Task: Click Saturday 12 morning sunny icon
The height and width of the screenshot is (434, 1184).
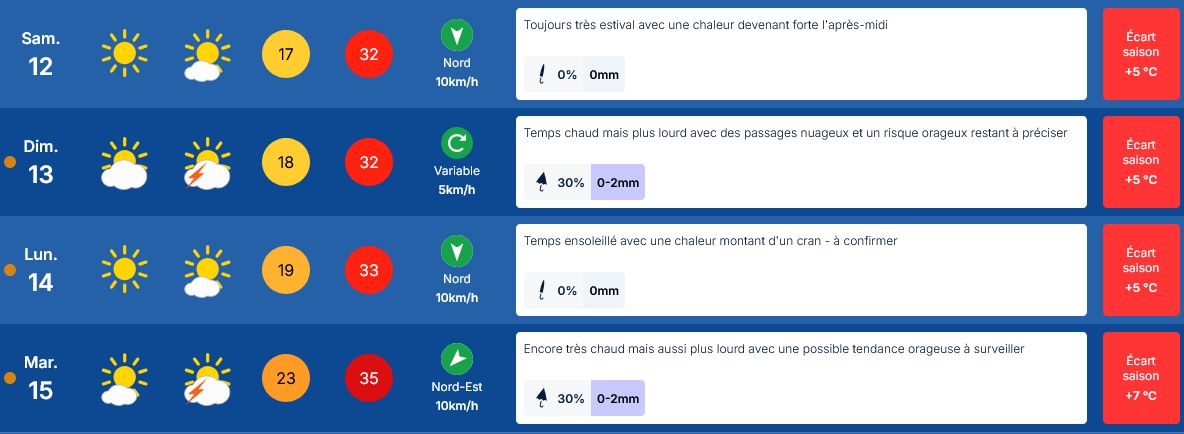Action: [125, 53]
